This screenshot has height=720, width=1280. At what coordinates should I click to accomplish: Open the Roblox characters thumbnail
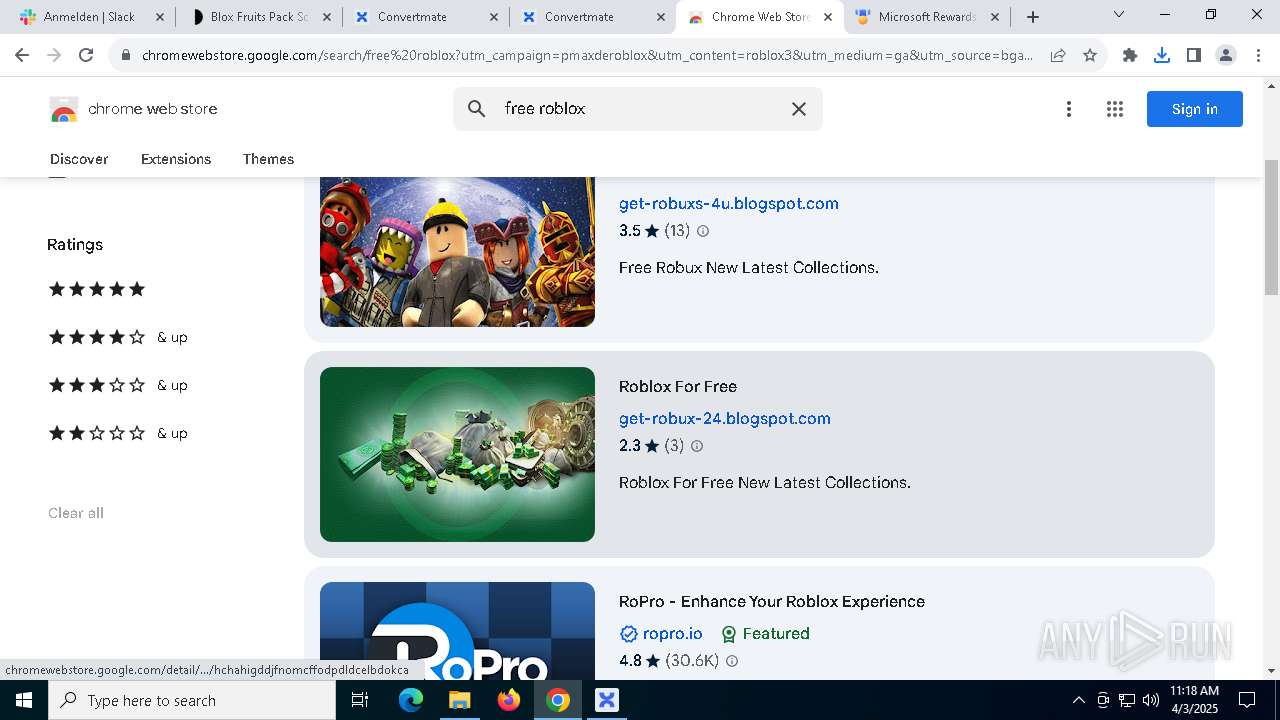click(457, 252)
